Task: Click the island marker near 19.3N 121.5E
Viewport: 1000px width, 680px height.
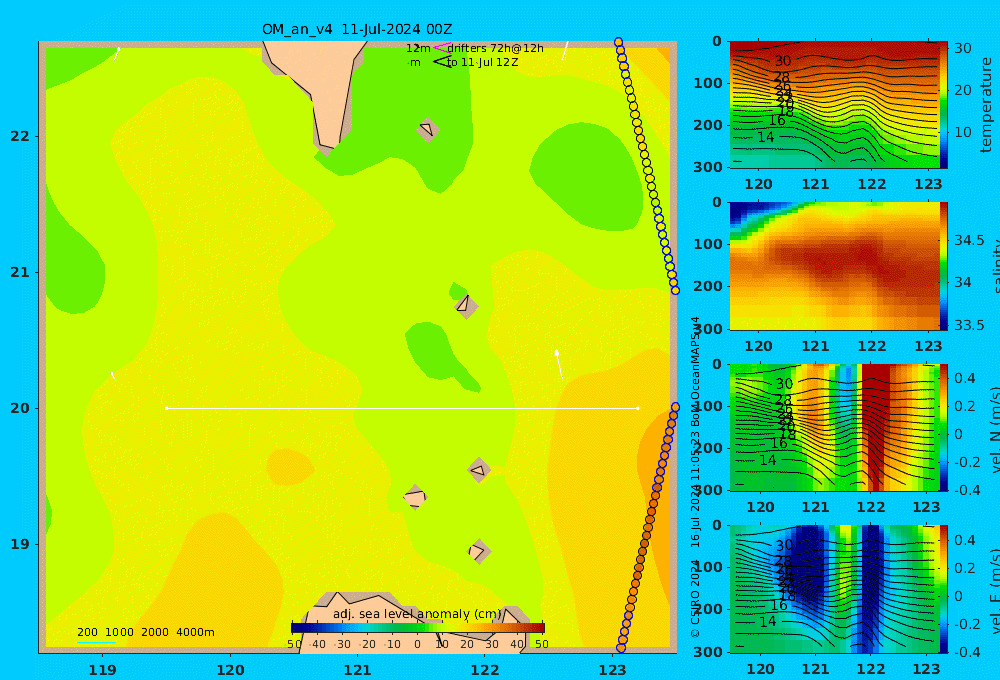Action: tap(415, 498)
